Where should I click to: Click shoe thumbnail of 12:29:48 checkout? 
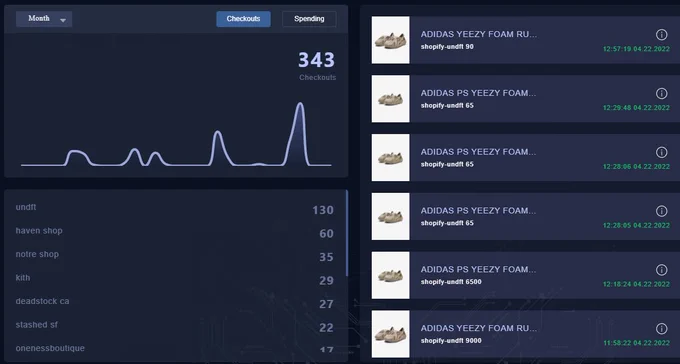(390, 98)
